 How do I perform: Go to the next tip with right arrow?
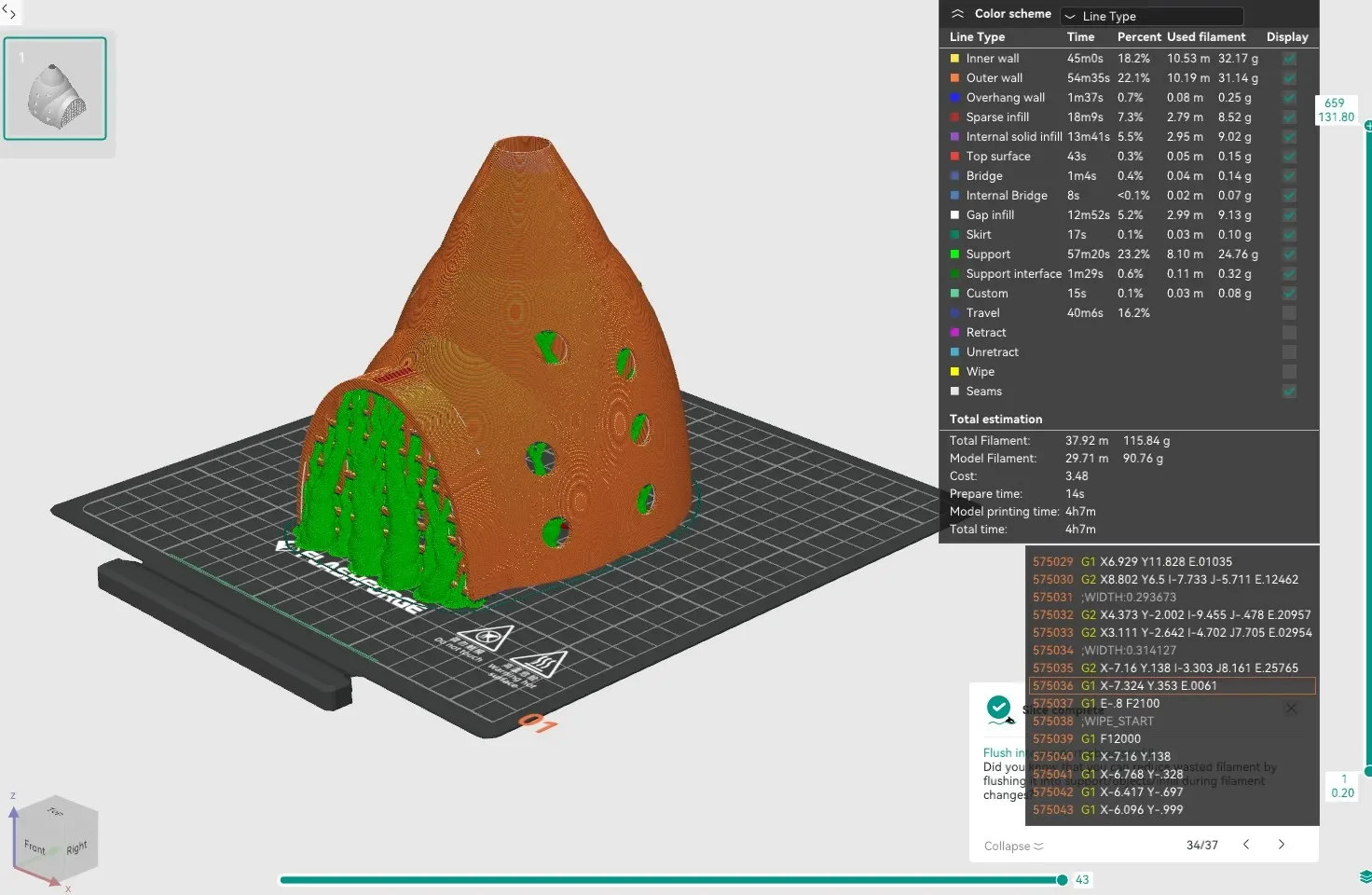coord(1282,845)
